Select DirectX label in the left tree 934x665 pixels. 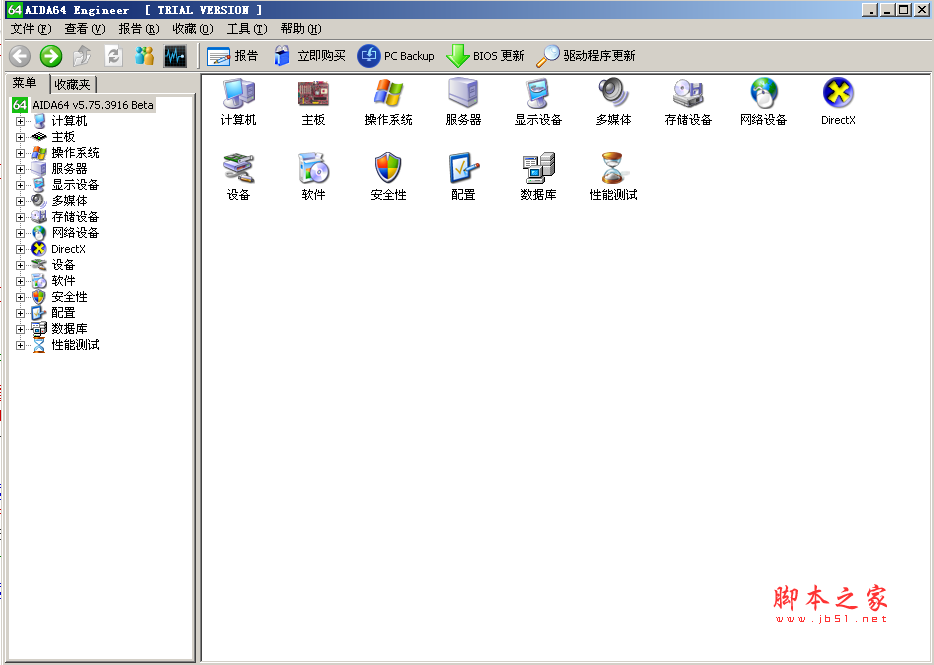69,249
